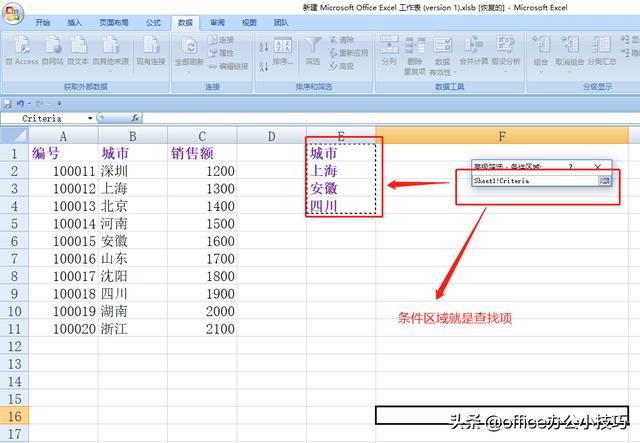Click the undo arrow icon
Screen dimensions: 640x443
coord(20,104)
